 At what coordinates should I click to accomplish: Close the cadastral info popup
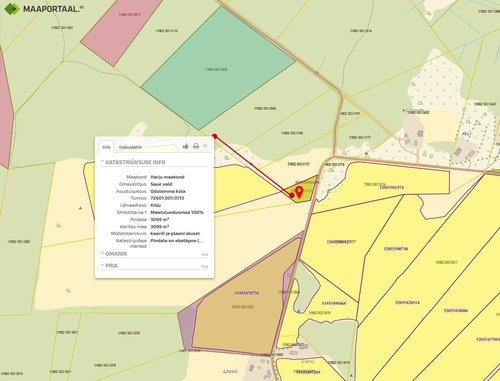pos(205,146)
